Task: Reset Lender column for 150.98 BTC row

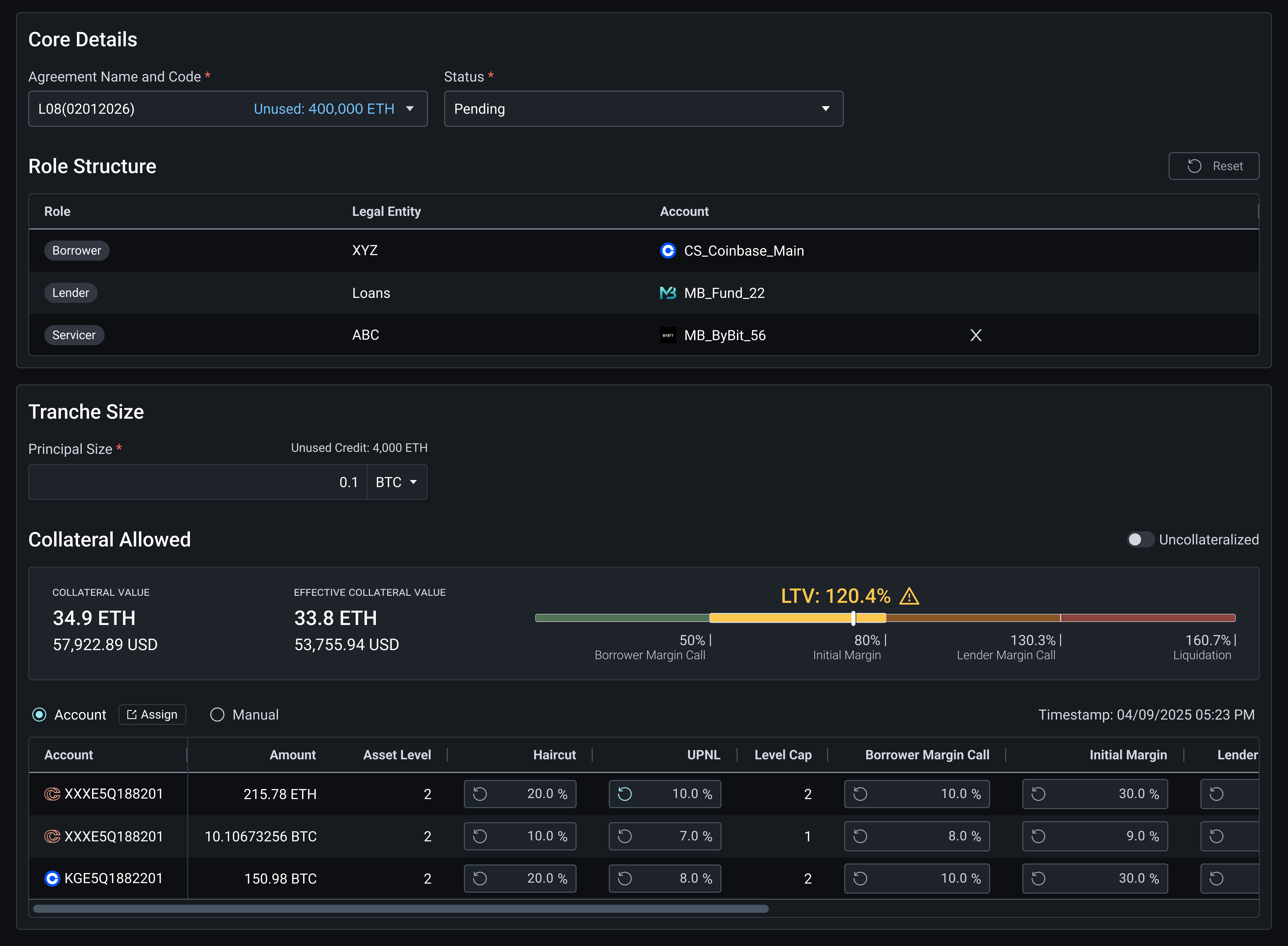Action: click(x=1217, y=878)
